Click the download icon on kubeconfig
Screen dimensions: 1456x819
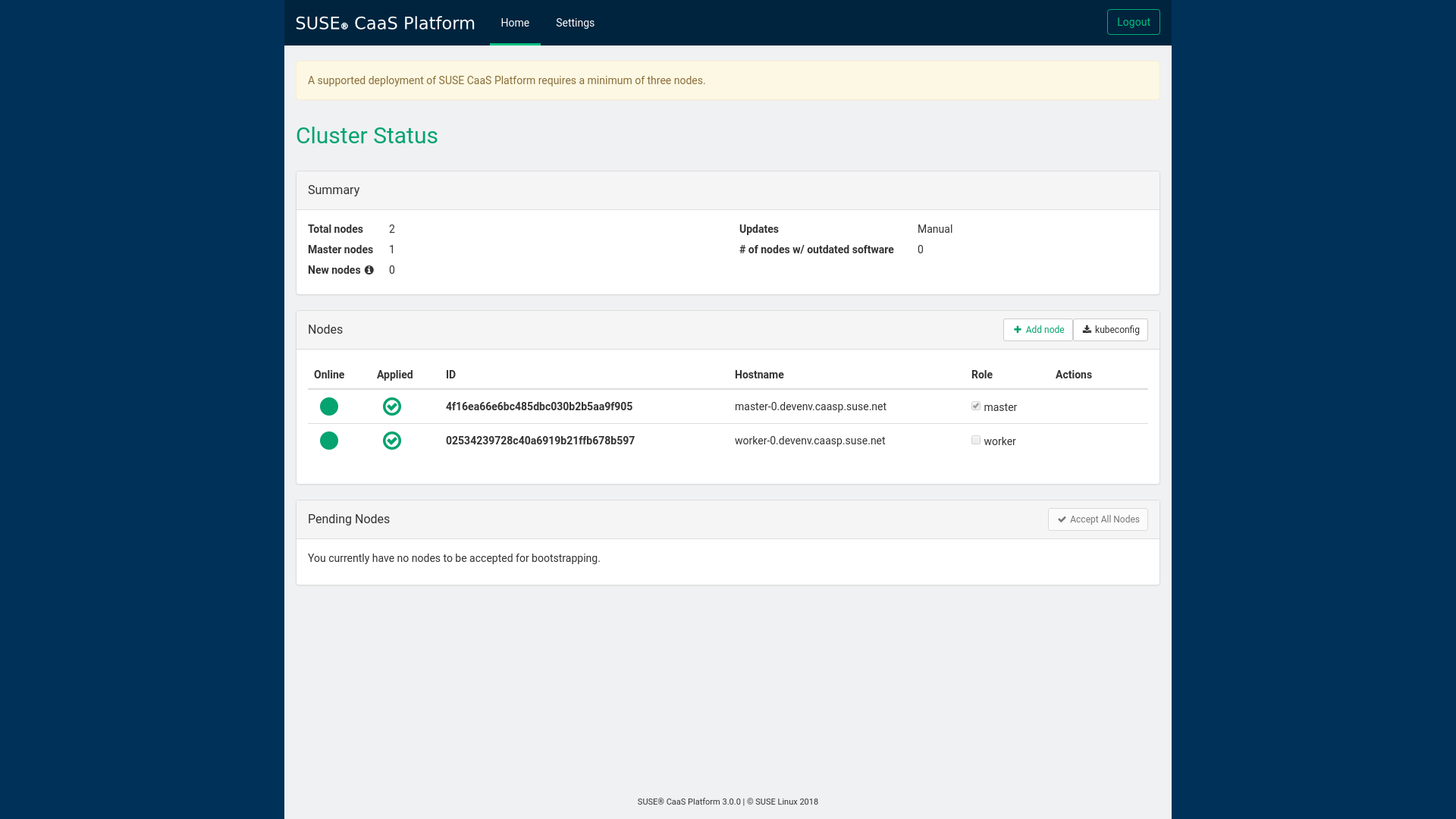pos(1087,330)
